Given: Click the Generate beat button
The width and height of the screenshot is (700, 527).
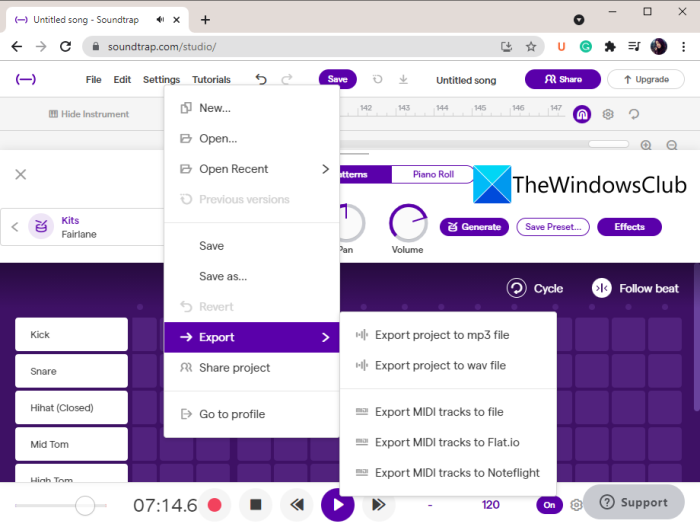Looking at the screenshot, I should click(474, 227).
